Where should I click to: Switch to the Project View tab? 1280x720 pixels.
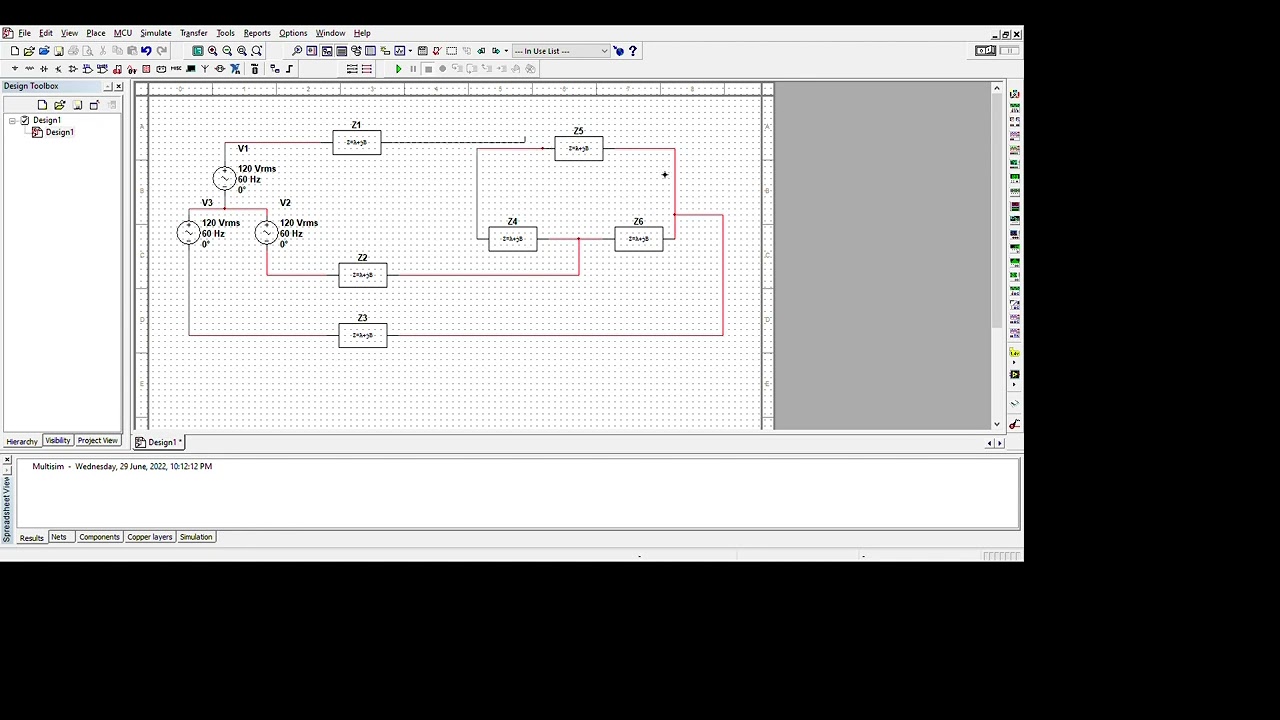click(97, 441)
